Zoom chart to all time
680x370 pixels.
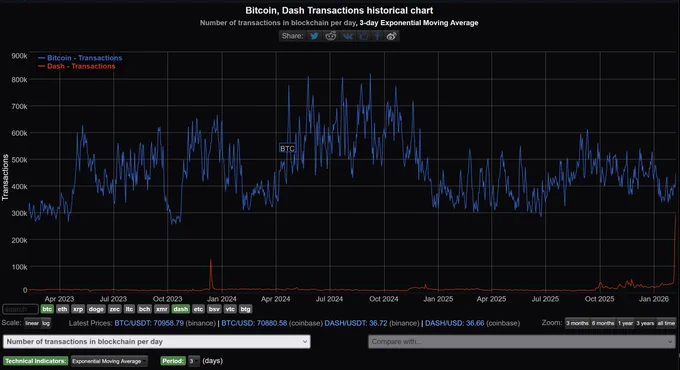click(666, 323)
